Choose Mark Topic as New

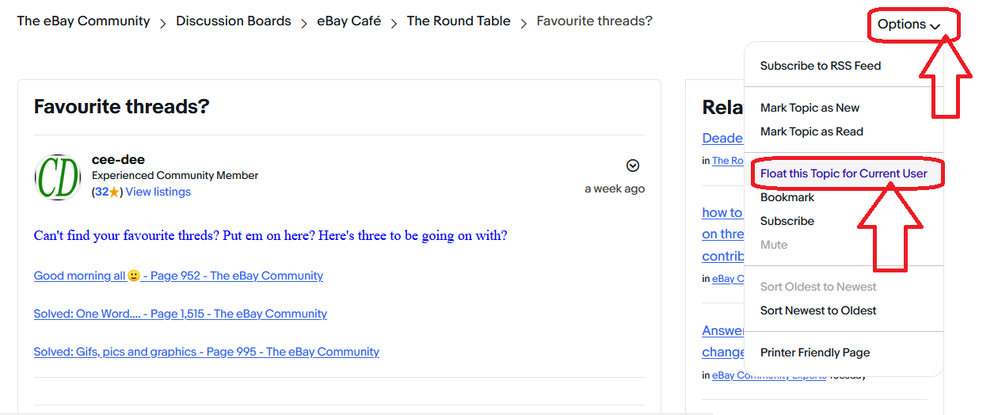click(x=810, y=108)
